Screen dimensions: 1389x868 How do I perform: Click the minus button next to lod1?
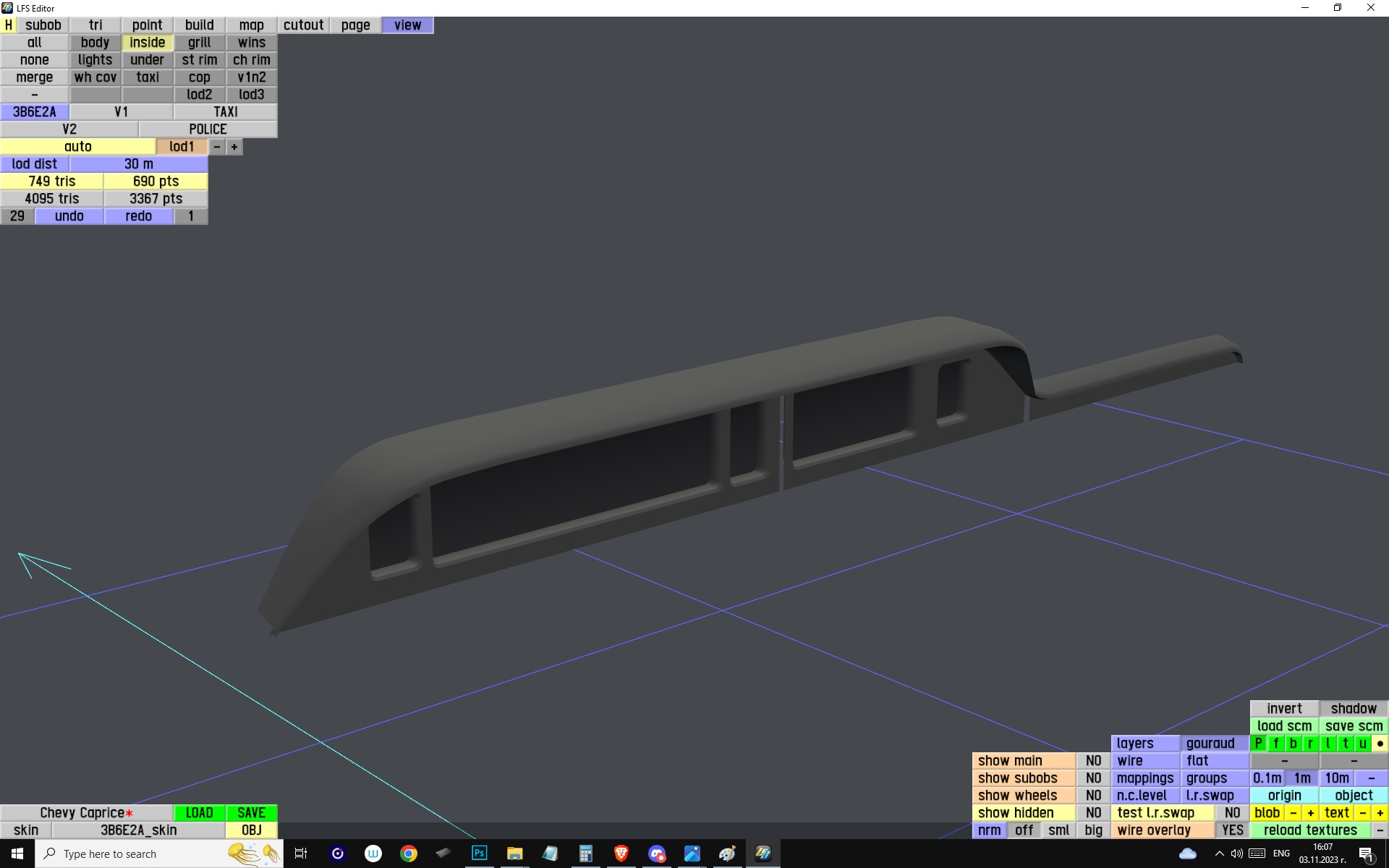(217, 147)
